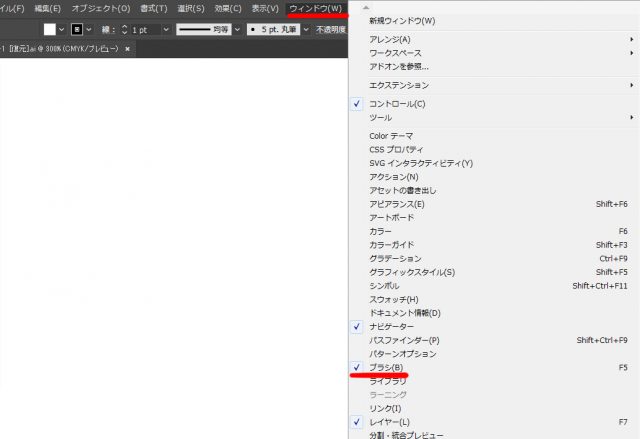Open the 5 pt. 丸筆 brush dropdown

coord(306,29)
